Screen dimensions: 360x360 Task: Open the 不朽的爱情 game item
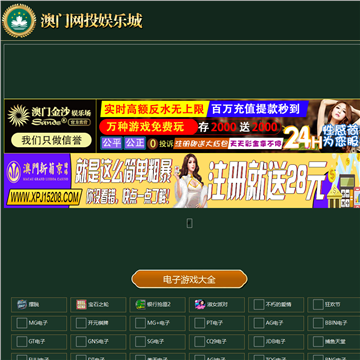pos(276,305)
